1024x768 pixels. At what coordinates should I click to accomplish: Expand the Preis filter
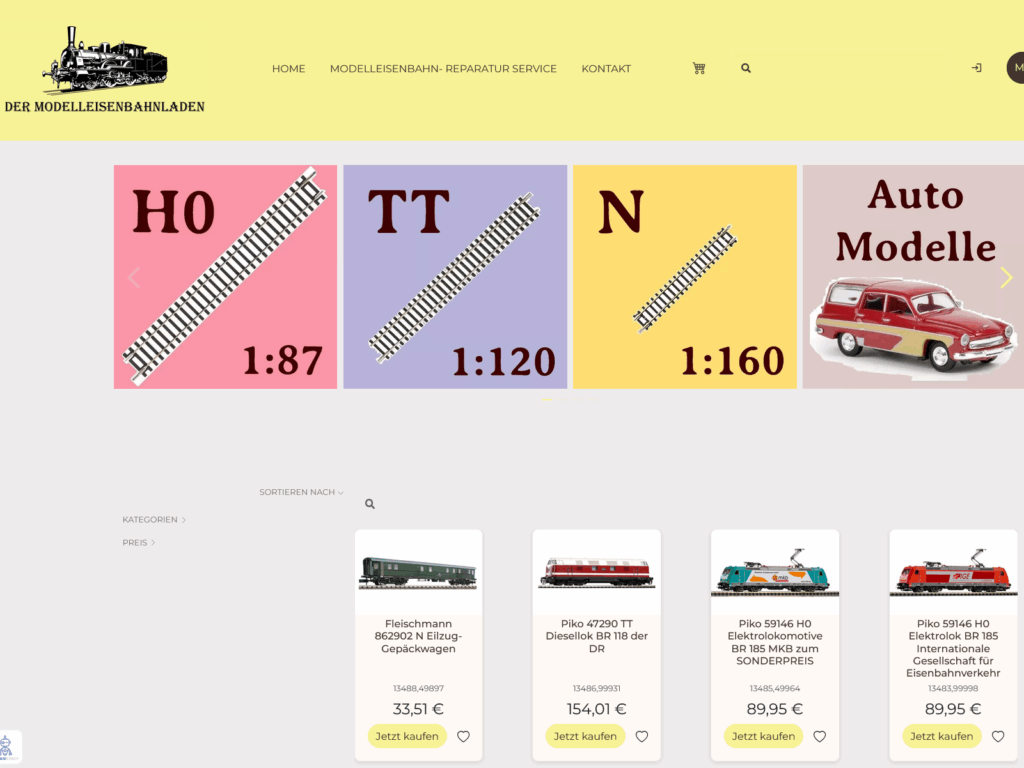[x=138, y=543]
